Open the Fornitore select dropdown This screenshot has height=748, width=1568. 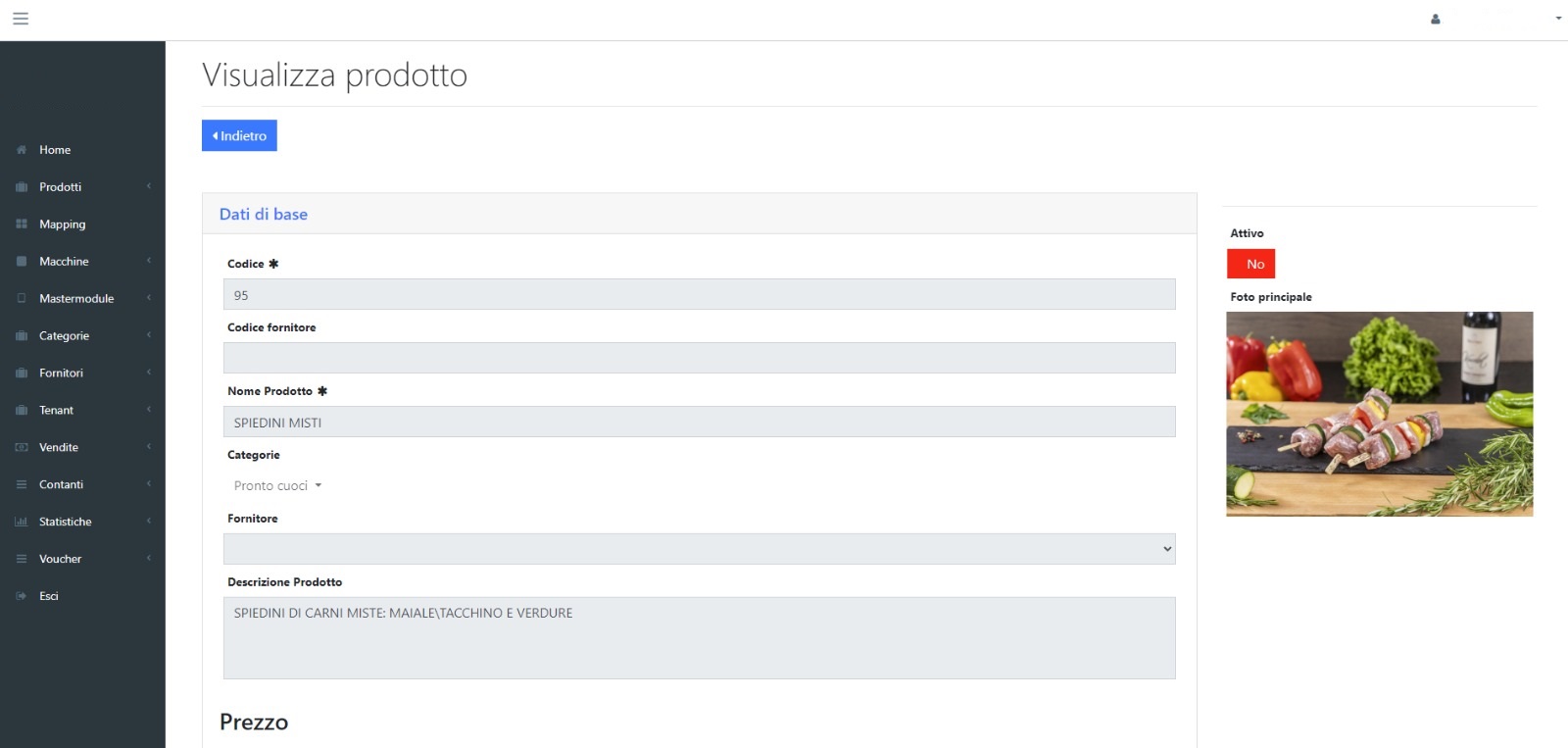pyautogui.click(x=700, y=549)
